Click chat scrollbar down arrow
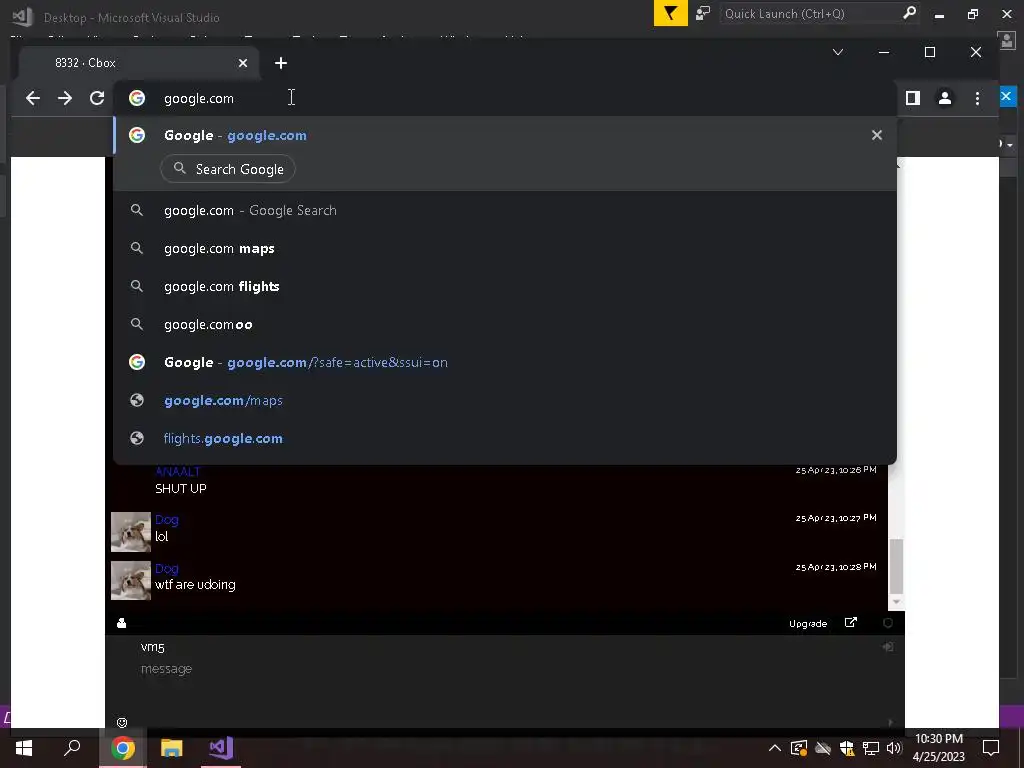 coord(896,602)
